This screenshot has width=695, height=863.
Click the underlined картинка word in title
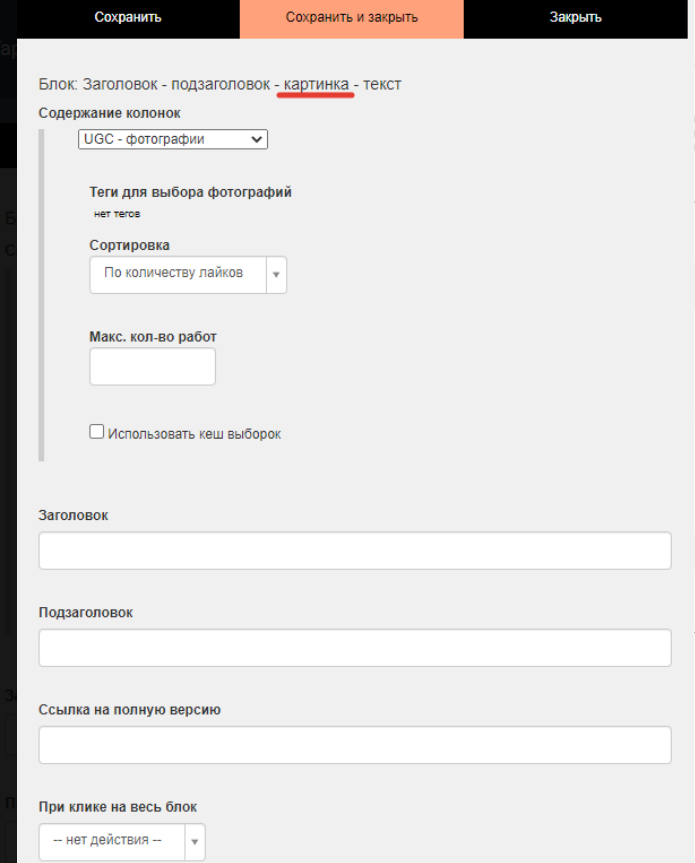pos(316,84)
